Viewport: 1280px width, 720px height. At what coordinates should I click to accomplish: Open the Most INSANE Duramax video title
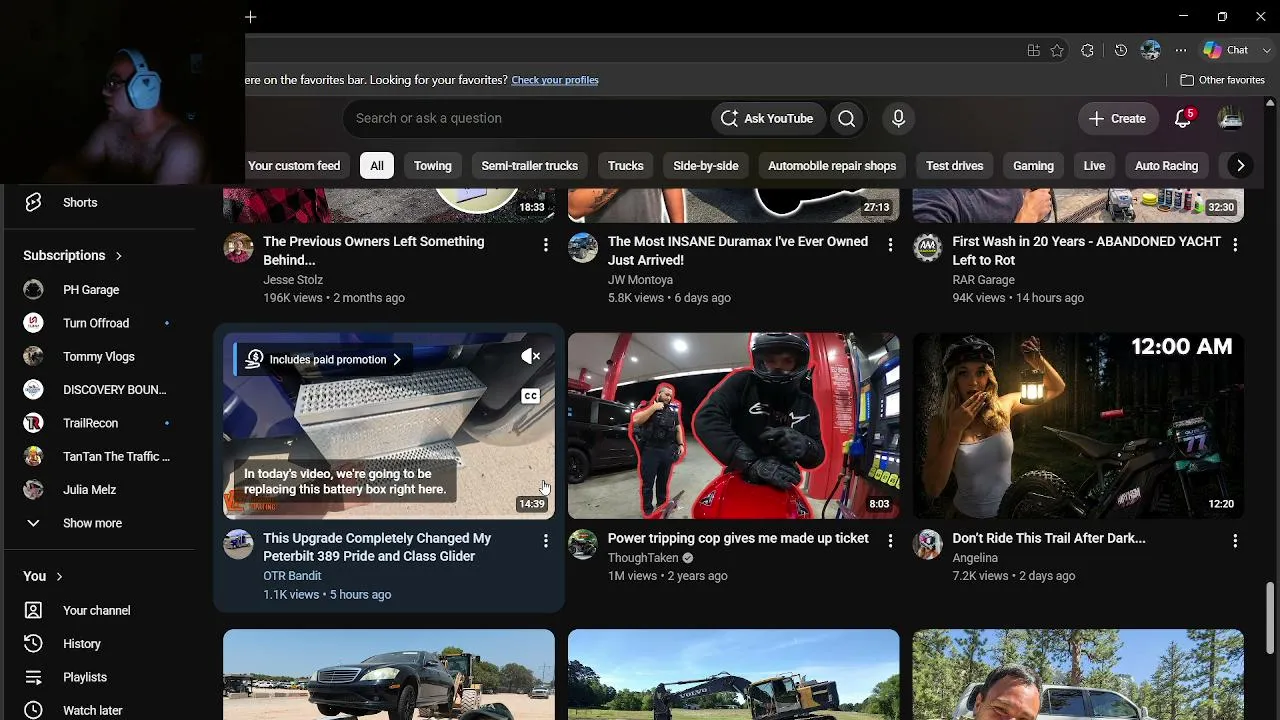click(x=738, y=250)
